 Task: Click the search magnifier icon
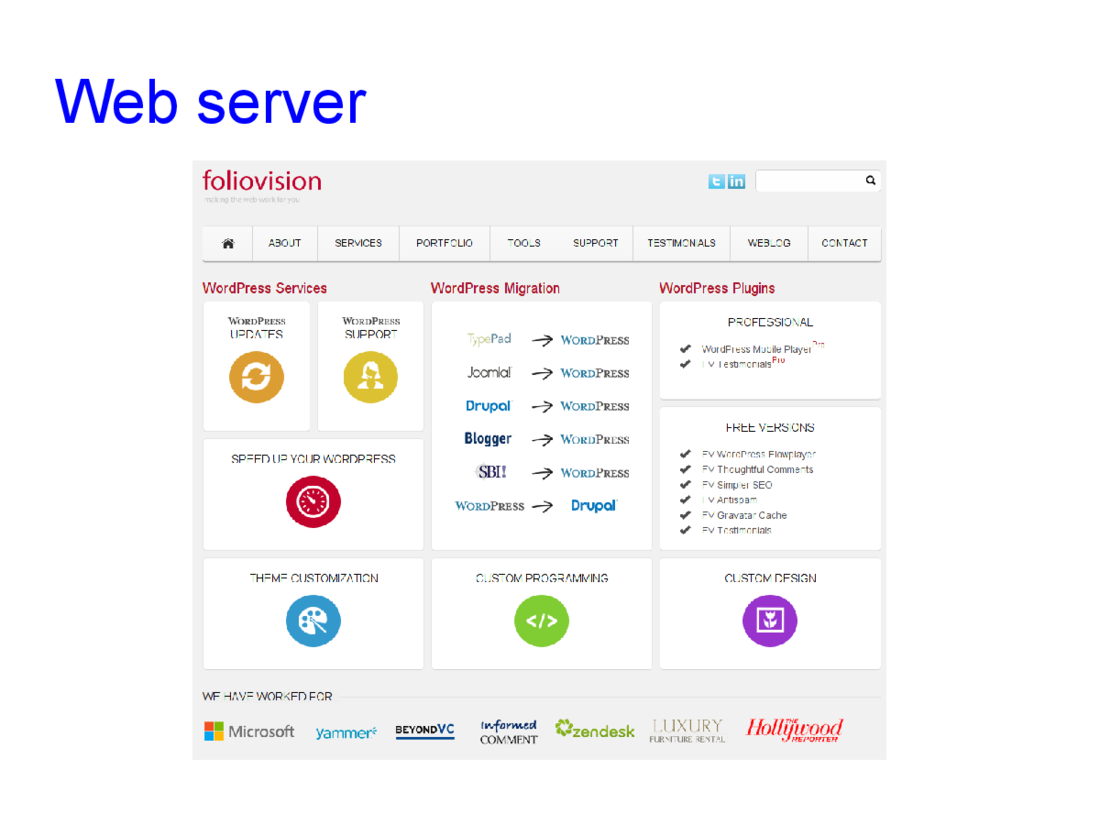point(871,180)
